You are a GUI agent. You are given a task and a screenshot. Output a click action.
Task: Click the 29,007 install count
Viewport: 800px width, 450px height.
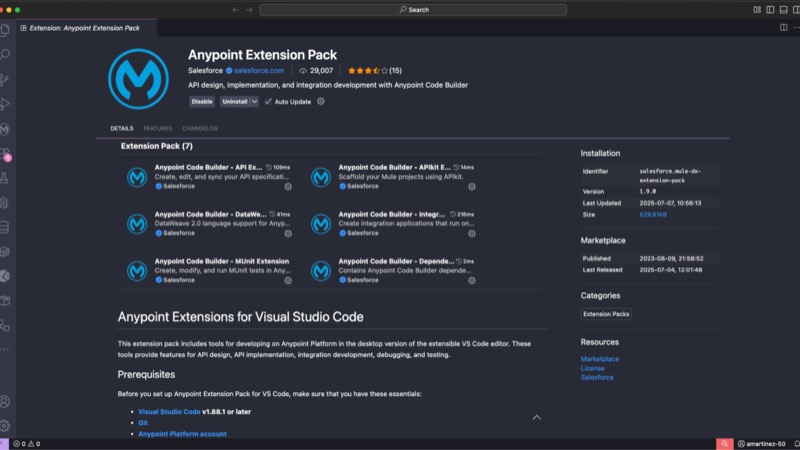coord(316,70)
